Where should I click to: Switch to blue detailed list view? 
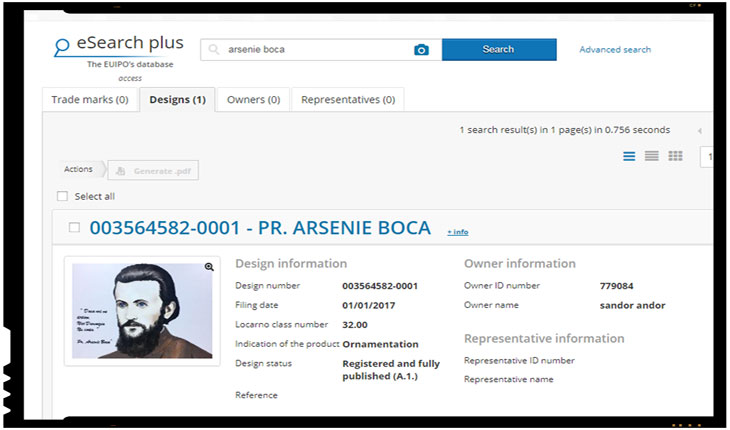coord(629,156)
